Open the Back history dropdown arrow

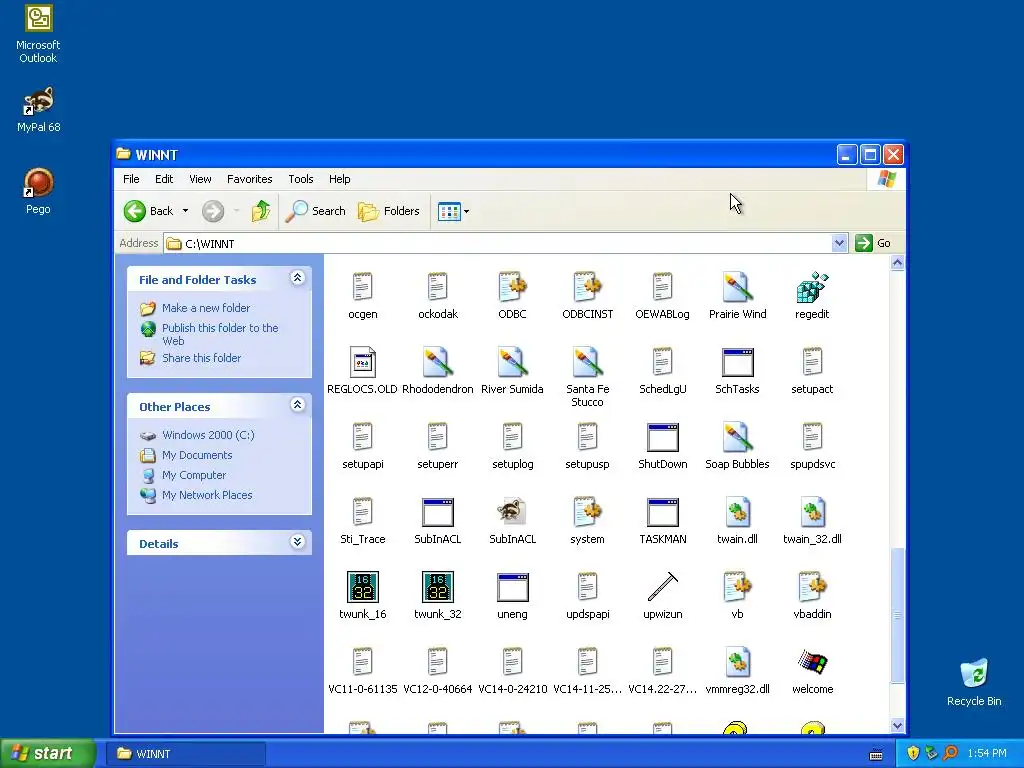[185, 211]
